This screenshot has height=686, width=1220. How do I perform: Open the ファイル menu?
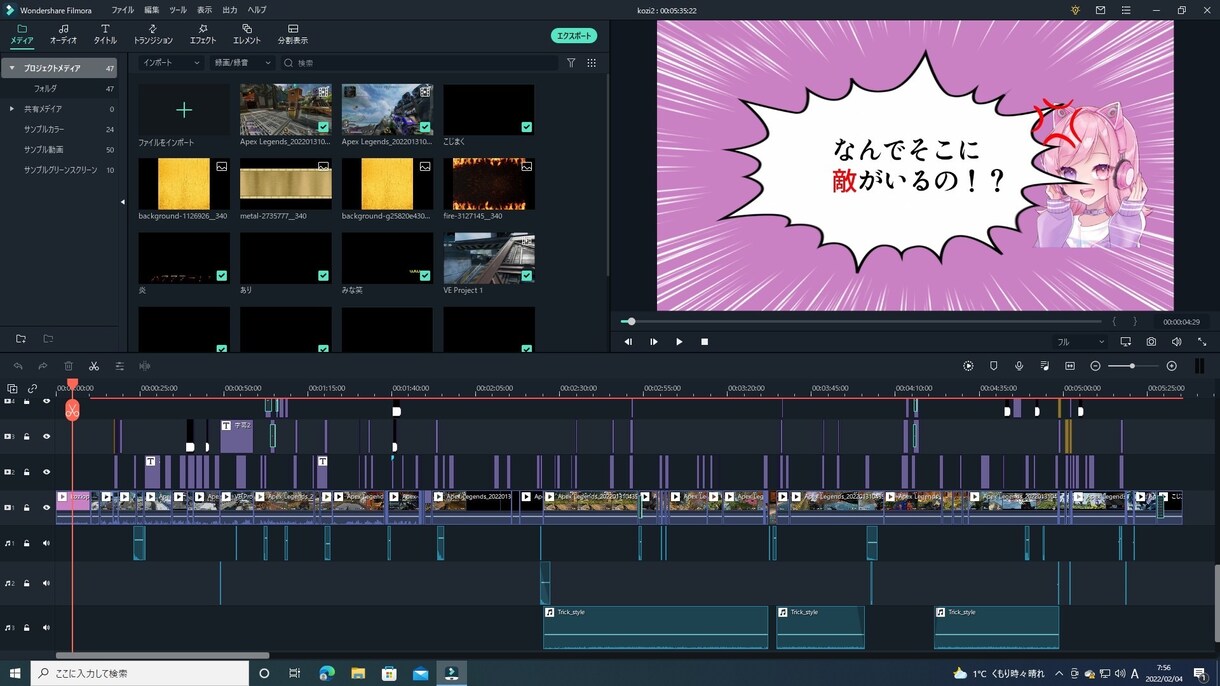pos(123,10)
